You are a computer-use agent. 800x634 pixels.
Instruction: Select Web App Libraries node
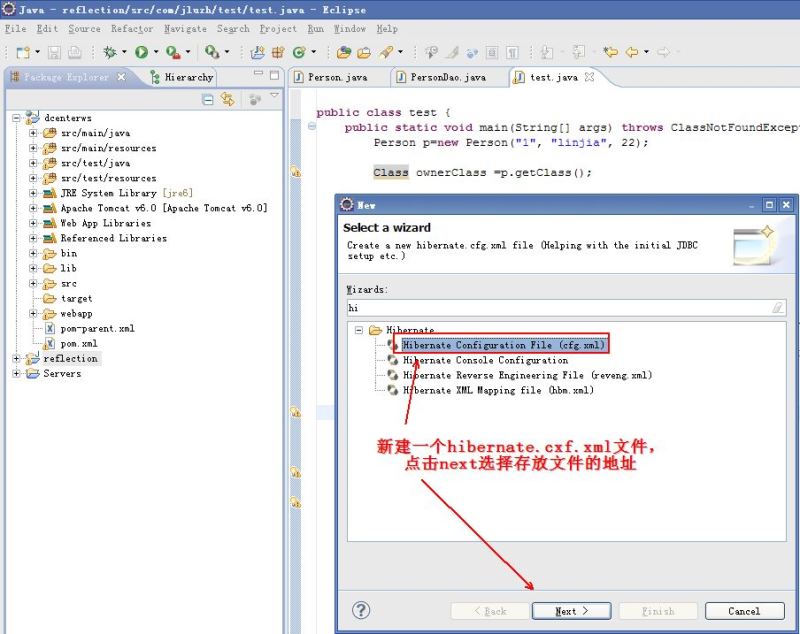point(105,223)
